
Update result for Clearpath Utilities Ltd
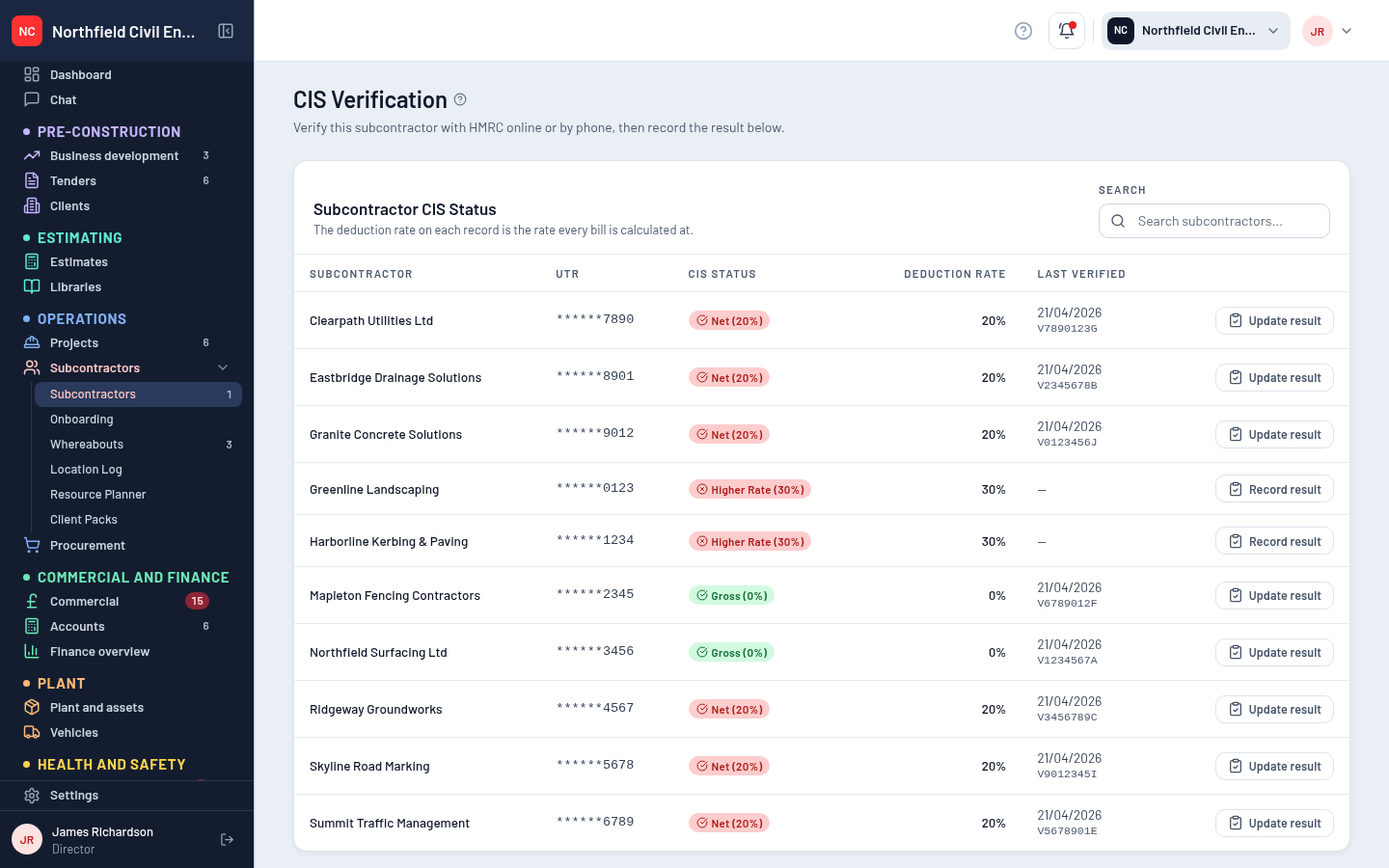pyautogui.click(x=1274, y=321)
